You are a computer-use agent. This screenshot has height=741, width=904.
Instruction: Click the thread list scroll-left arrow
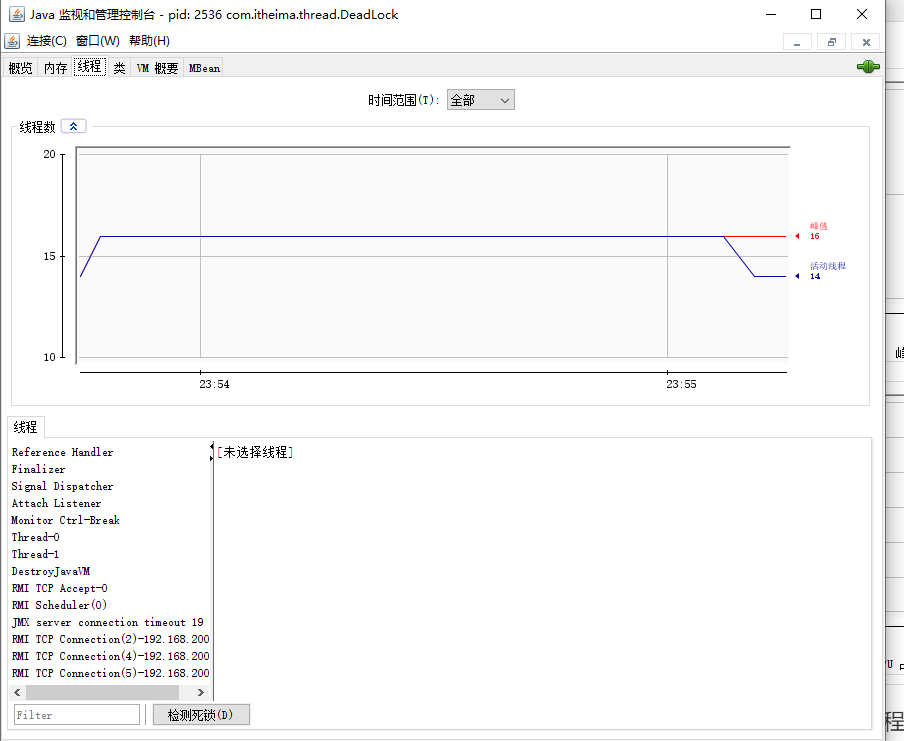point(17,692)
